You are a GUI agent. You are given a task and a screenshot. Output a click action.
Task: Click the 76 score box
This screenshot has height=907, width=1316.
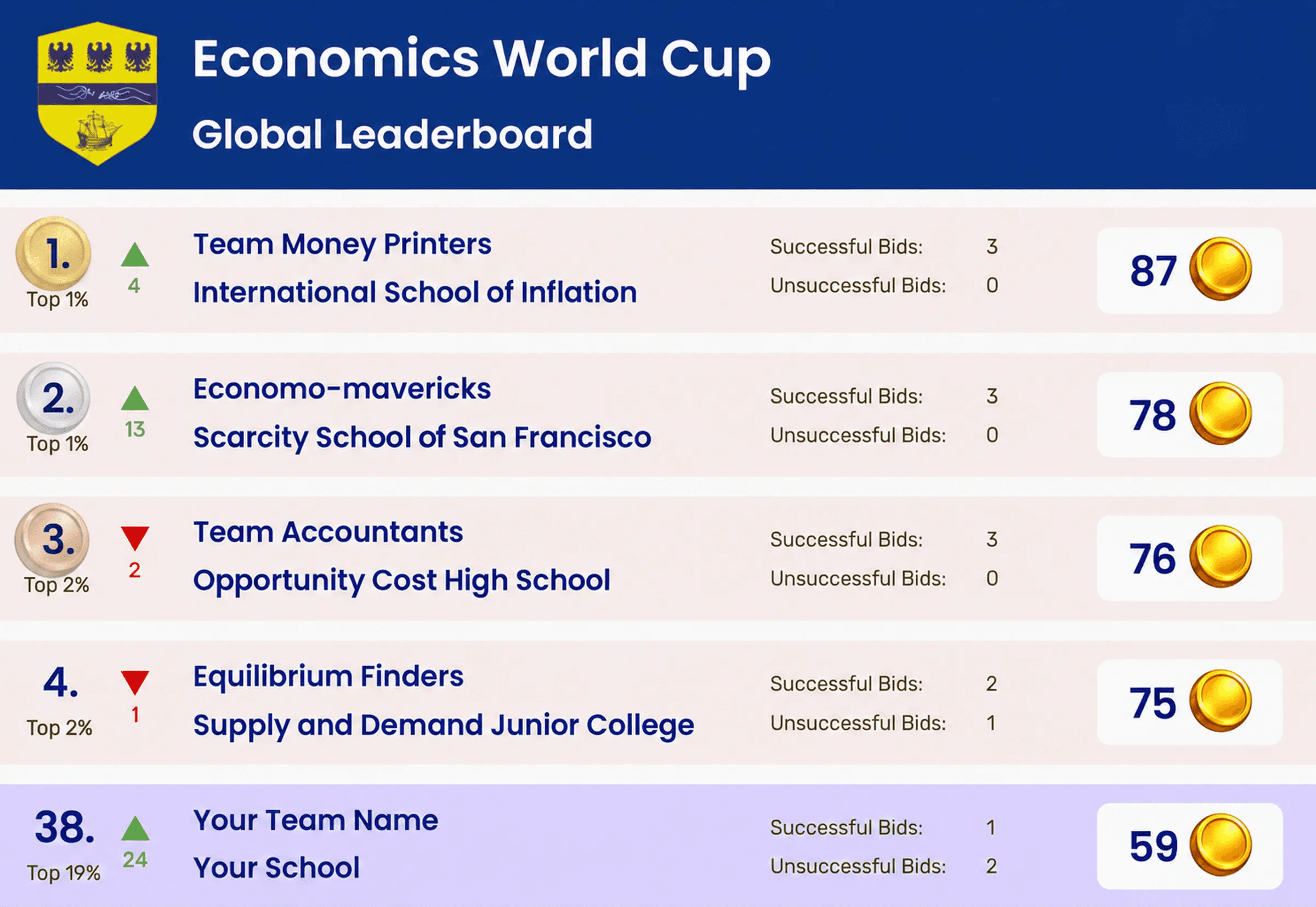(x=1189, y=558)
